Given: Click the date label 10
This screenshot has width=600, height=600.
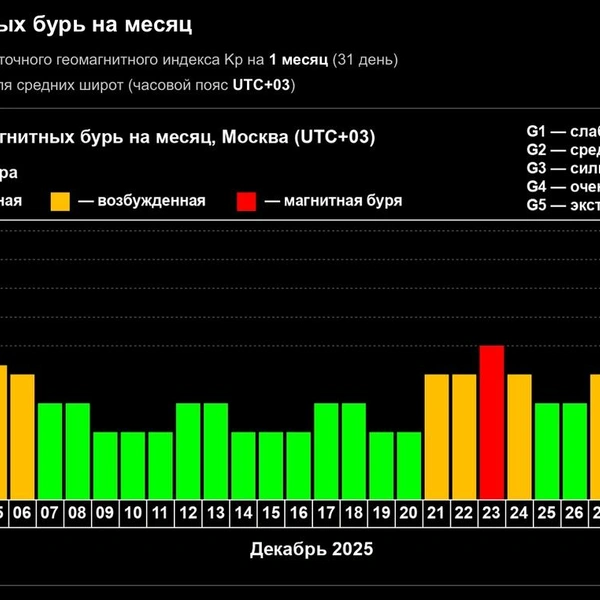Looking at the screenshot, I should 133,513.
